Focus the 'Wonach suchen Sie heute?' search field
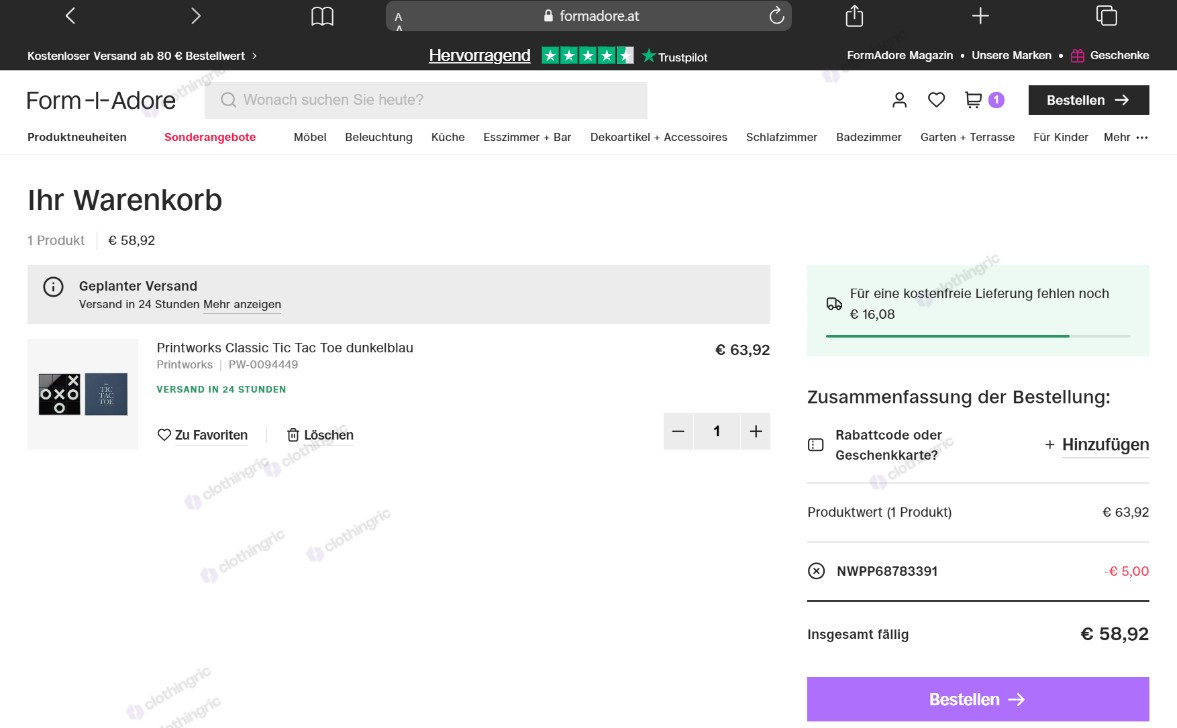 click(x=426, y=100)
